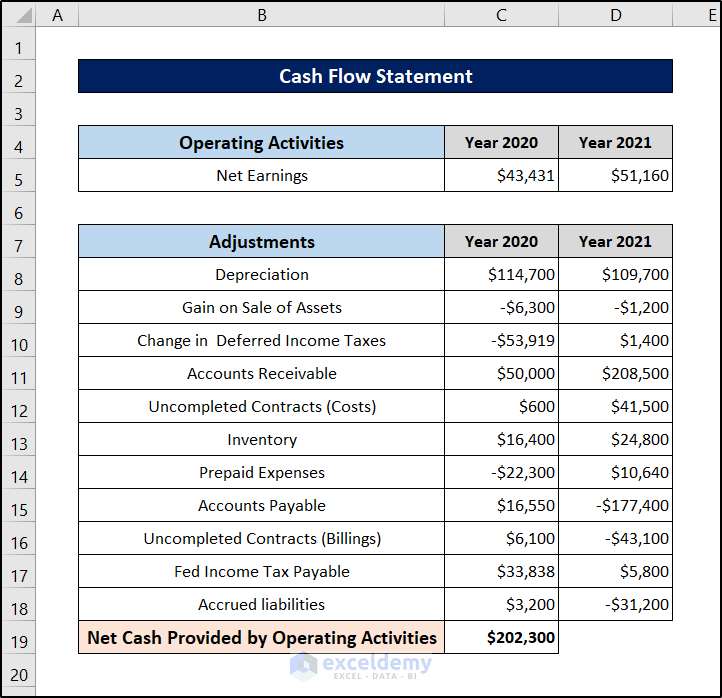The width and height of the screenshot is (722, 698).
Task: Click the Accounts Payable label cell
Action: tap(262, 506)
